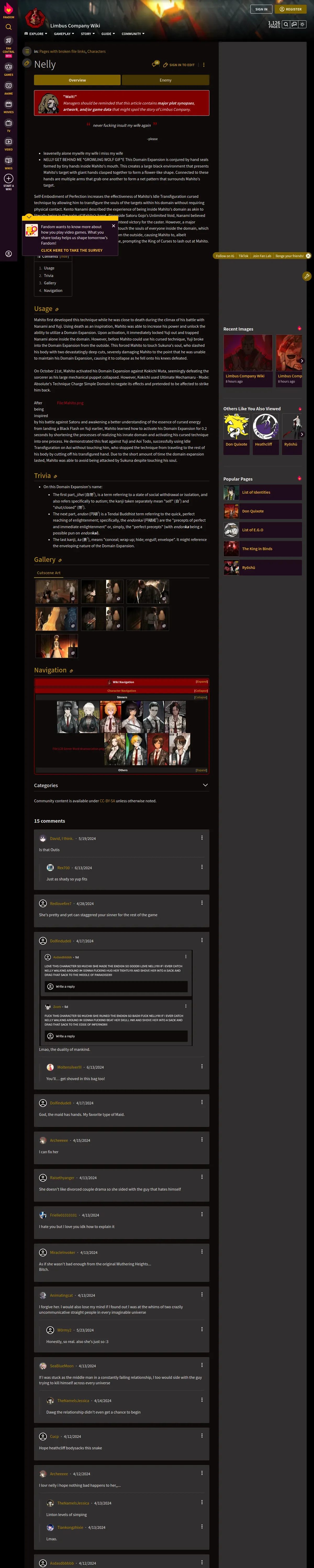This screenshot has width=314, height=1568.
Task: Expand the Guide menu
Action: coord(108,34)
